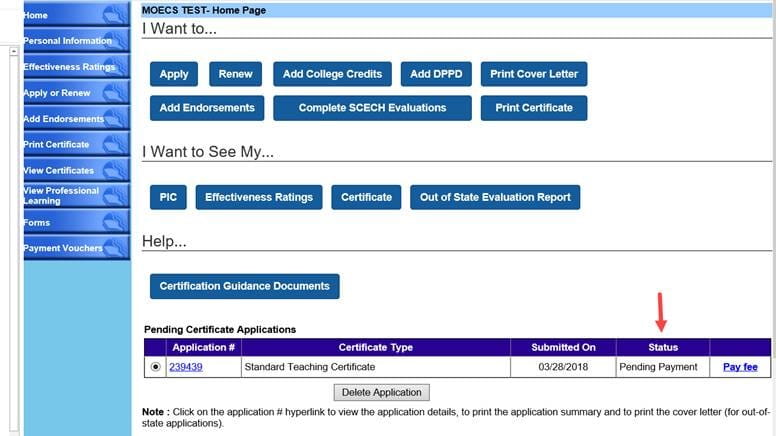Click the Renew button

[x=236, y=74]
